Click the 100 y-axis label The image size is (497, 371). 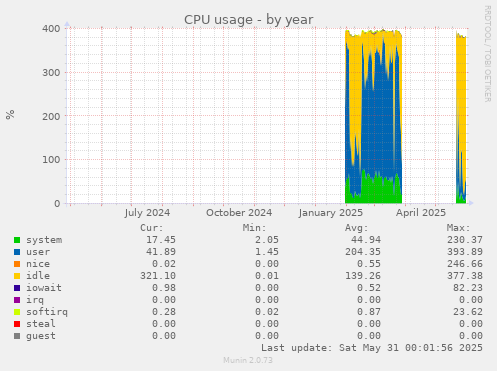(51, 160)
